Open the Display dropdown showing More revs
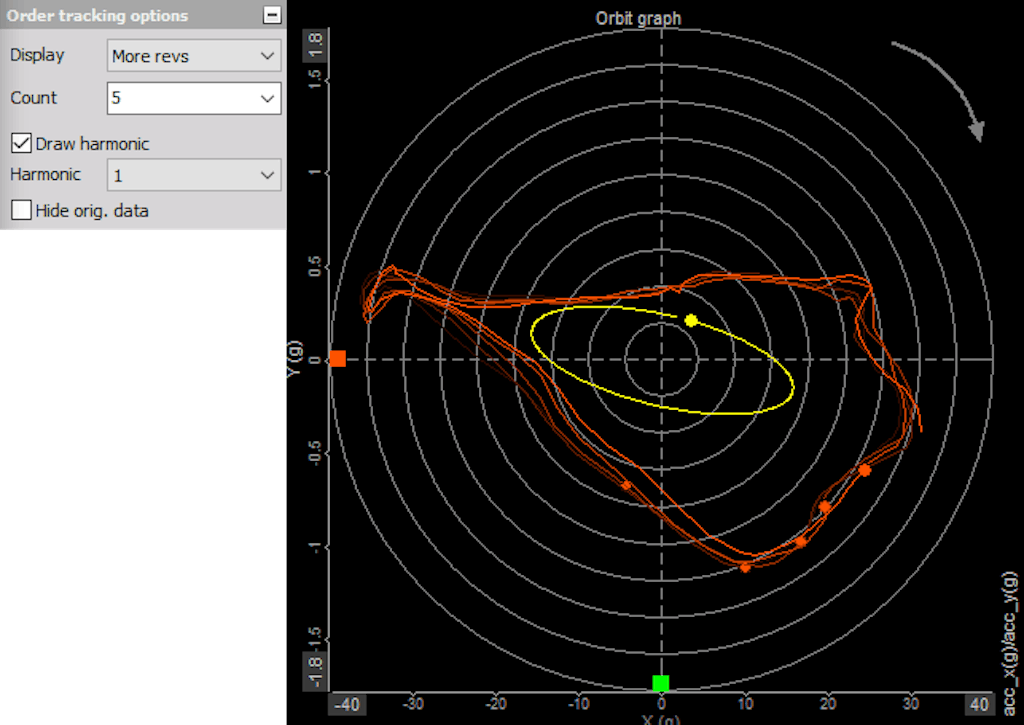1024x725 pixels. click(194, 56)
